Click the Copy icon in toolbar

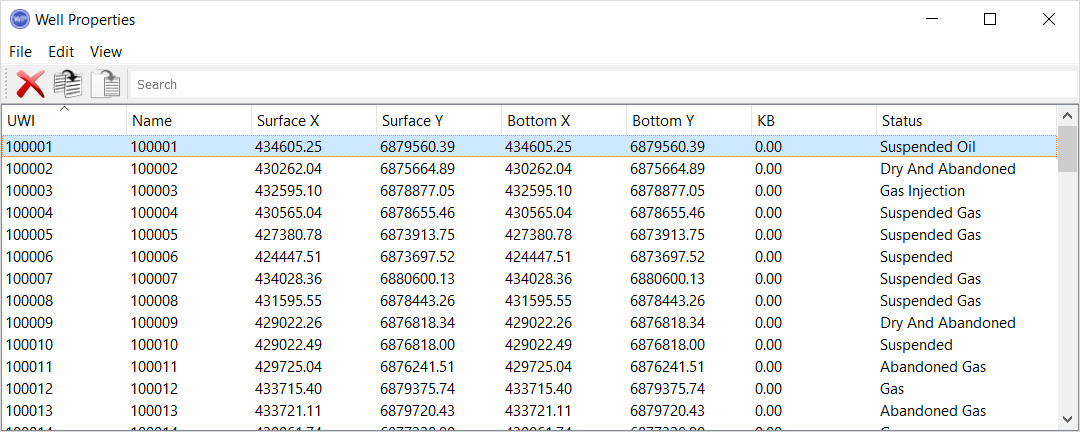point(68,84)
